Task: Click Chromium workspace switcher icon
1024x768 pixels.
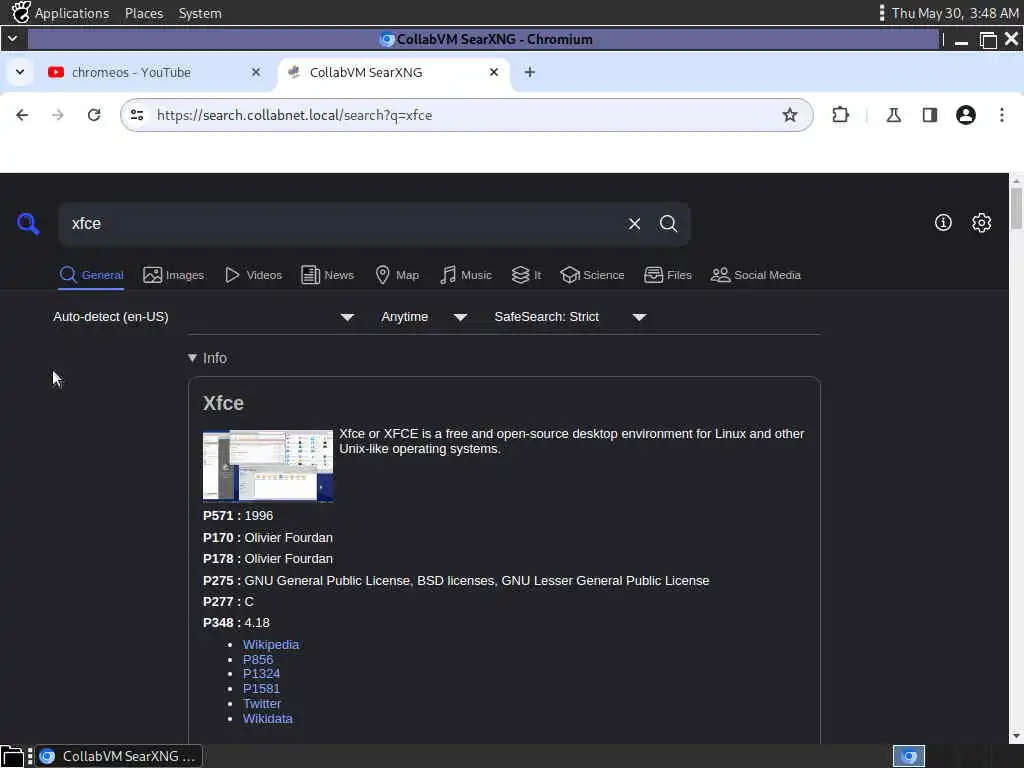Action: pyautogui.click(x=908, y=756)
